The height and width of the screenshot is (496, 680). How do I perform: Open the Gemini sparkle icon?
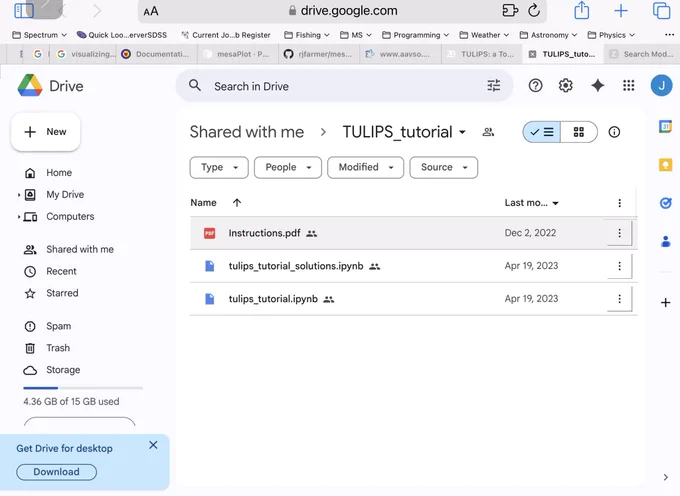(x=598, y=85)
